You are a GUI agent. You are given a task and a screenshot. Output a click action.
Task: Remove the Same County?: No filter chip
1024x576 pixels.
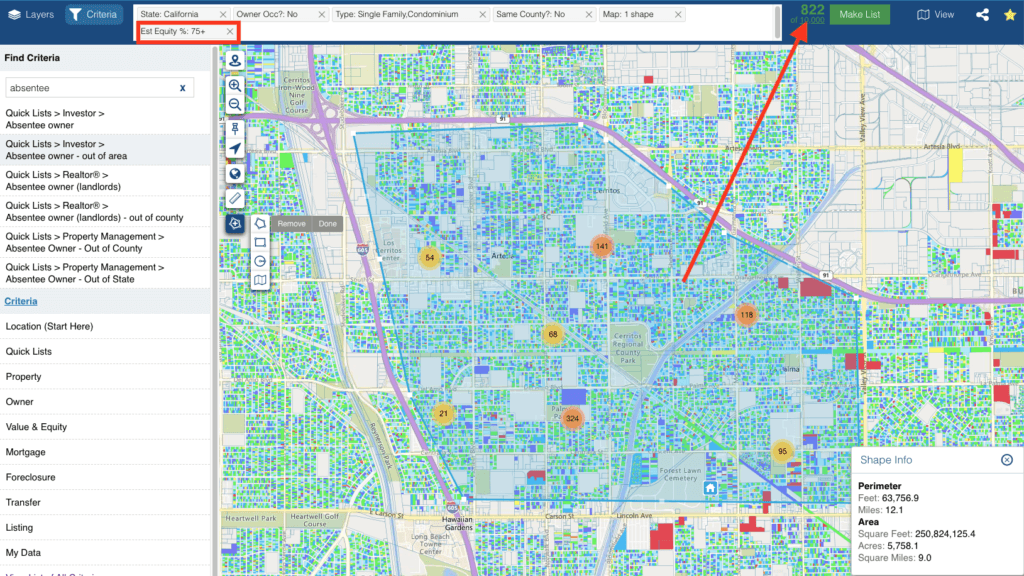(588, 14)
